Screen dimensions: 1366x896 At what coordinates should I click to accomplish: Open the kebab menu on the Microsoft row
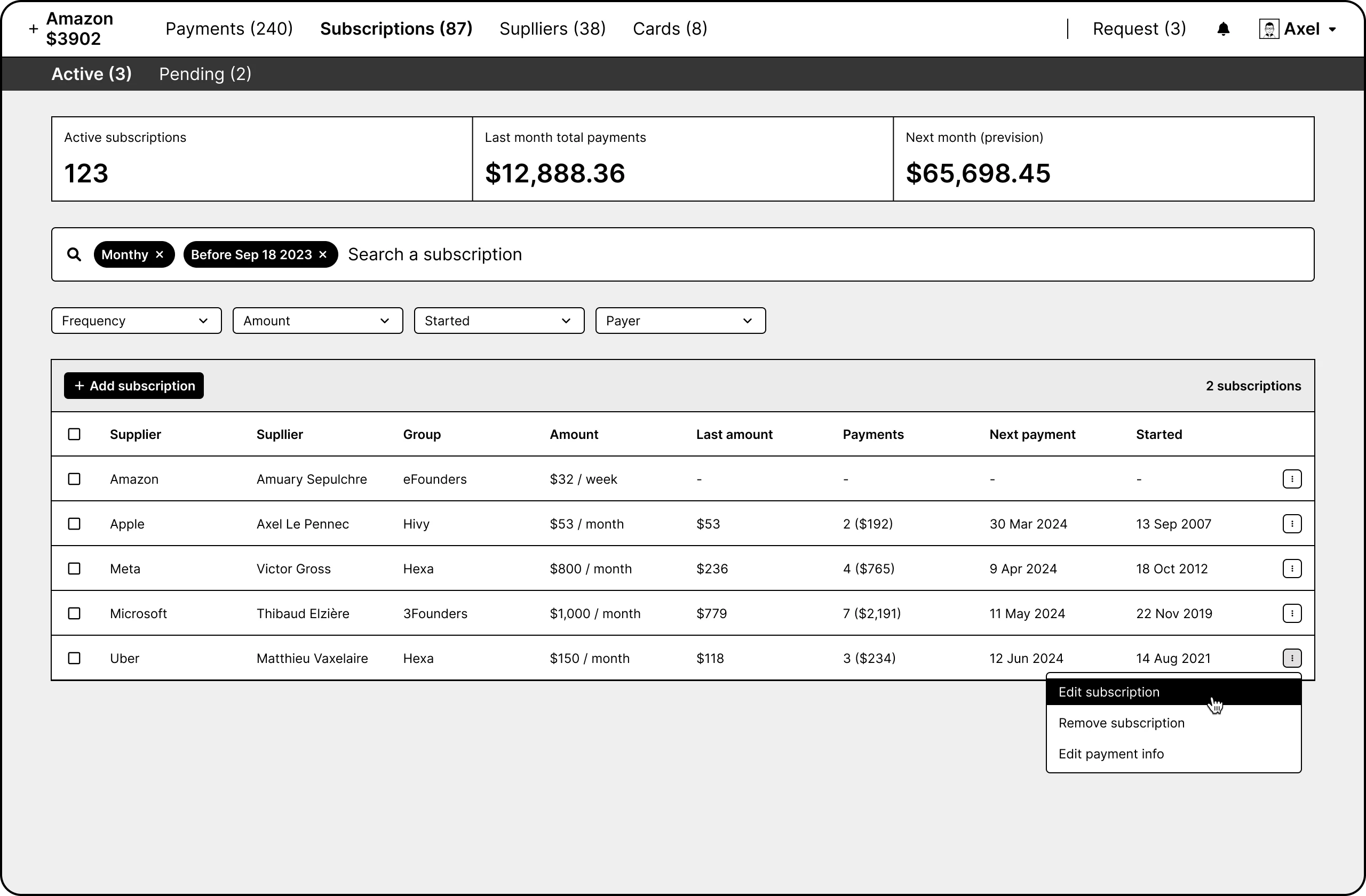pyautogui.click(x=1292, y=613)
